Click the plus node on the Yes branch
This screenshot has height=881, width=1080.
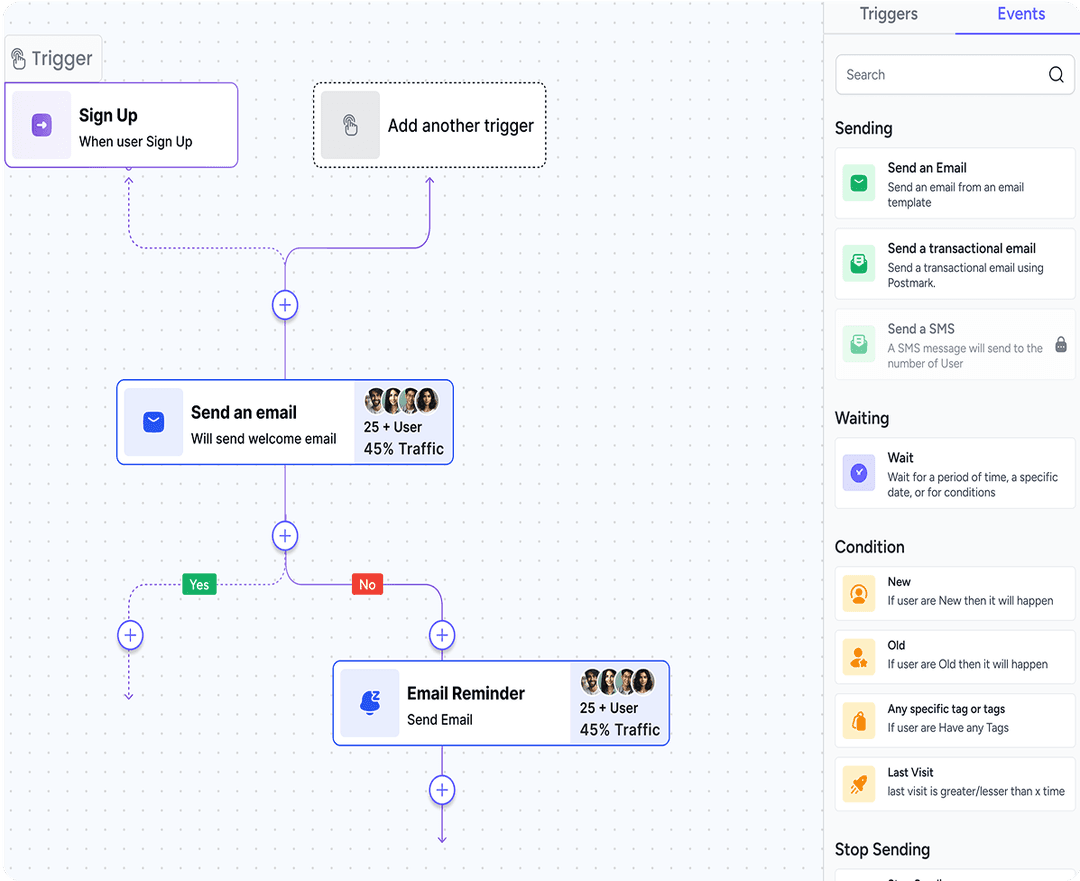pyautogui.click(x=130, y=635)
